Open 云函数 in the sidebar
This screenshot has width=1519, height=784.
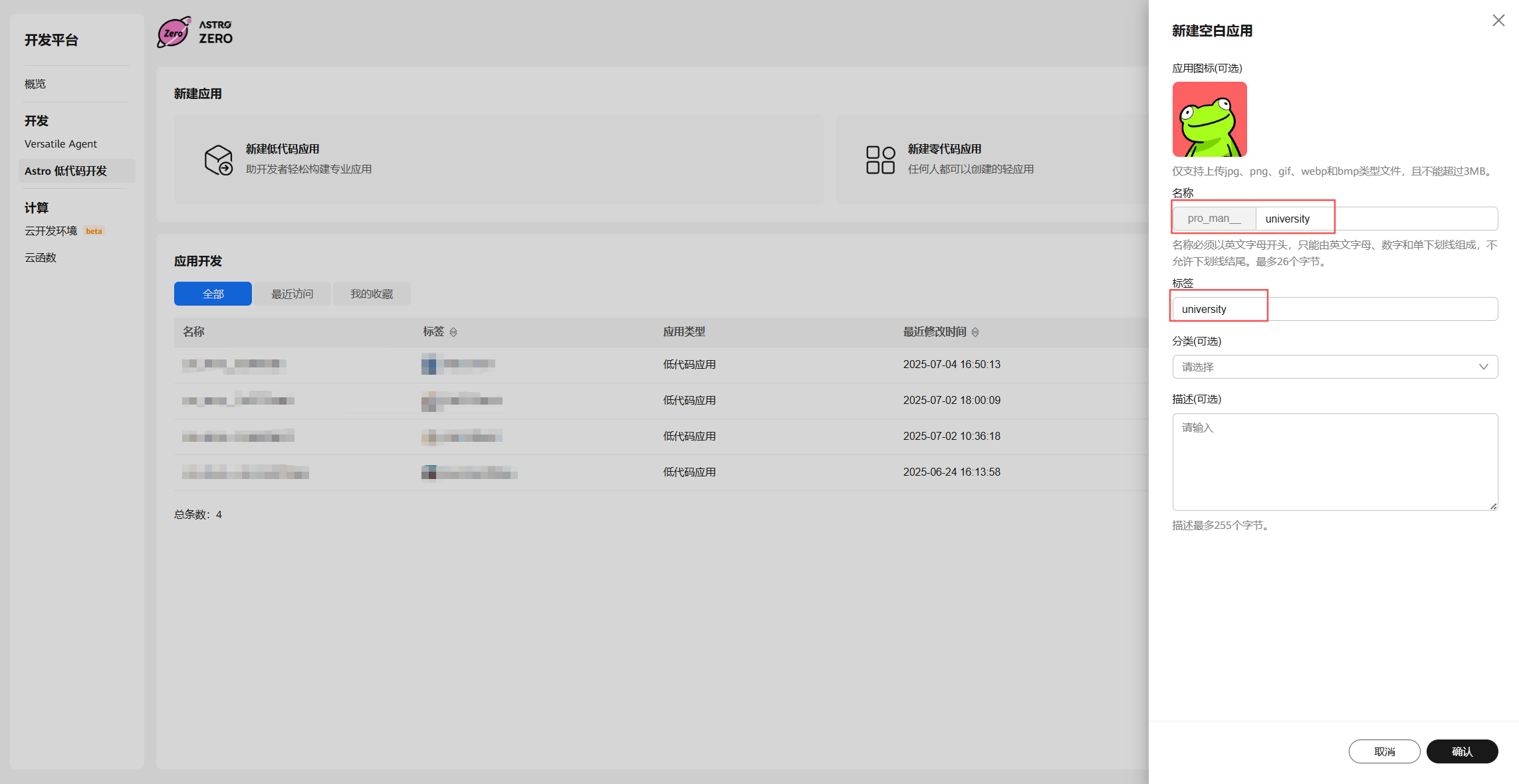tap(41, 258)
